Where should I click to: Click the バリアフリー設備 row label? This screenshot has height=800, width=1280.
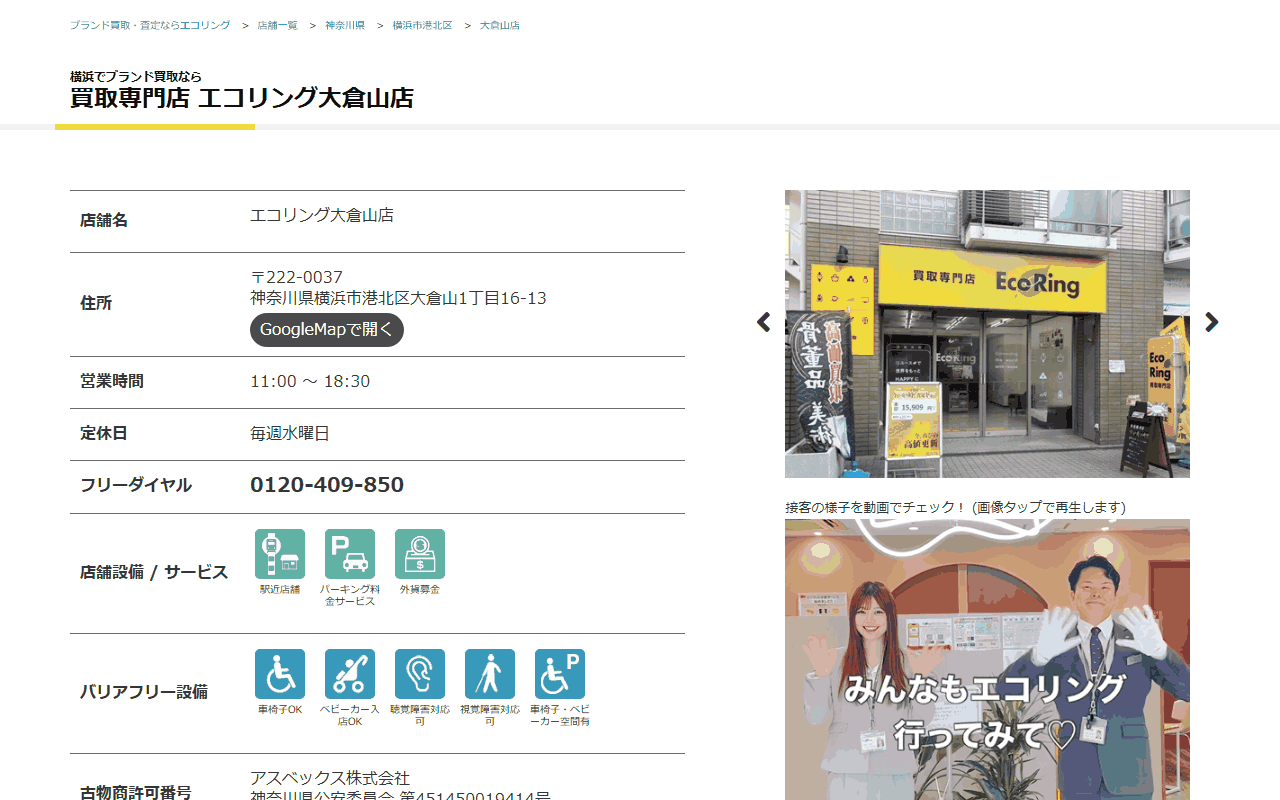[144, 692]
